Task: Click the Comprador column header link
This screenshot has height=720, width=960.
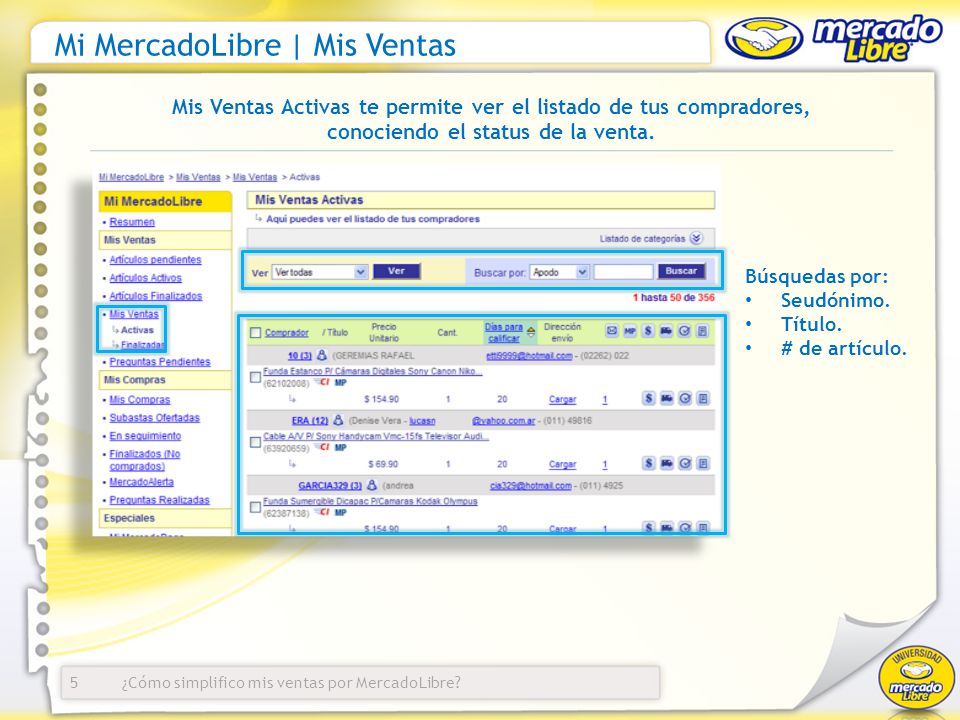Action: 287,332
